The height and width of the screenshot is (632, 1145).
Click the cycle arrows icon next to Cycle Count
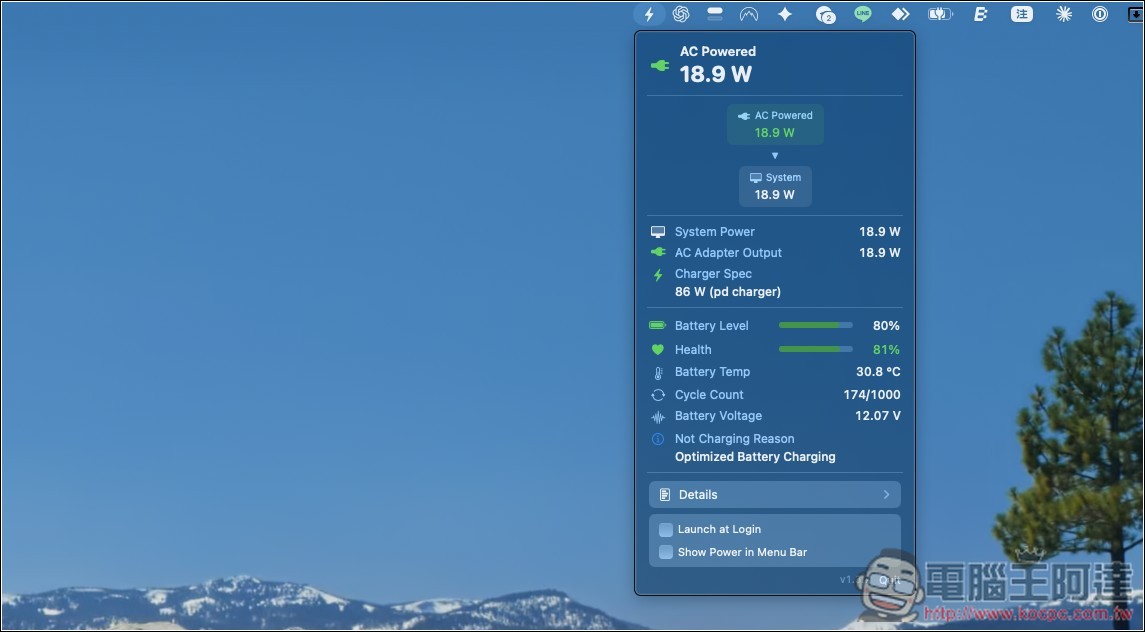pos(658,395)
